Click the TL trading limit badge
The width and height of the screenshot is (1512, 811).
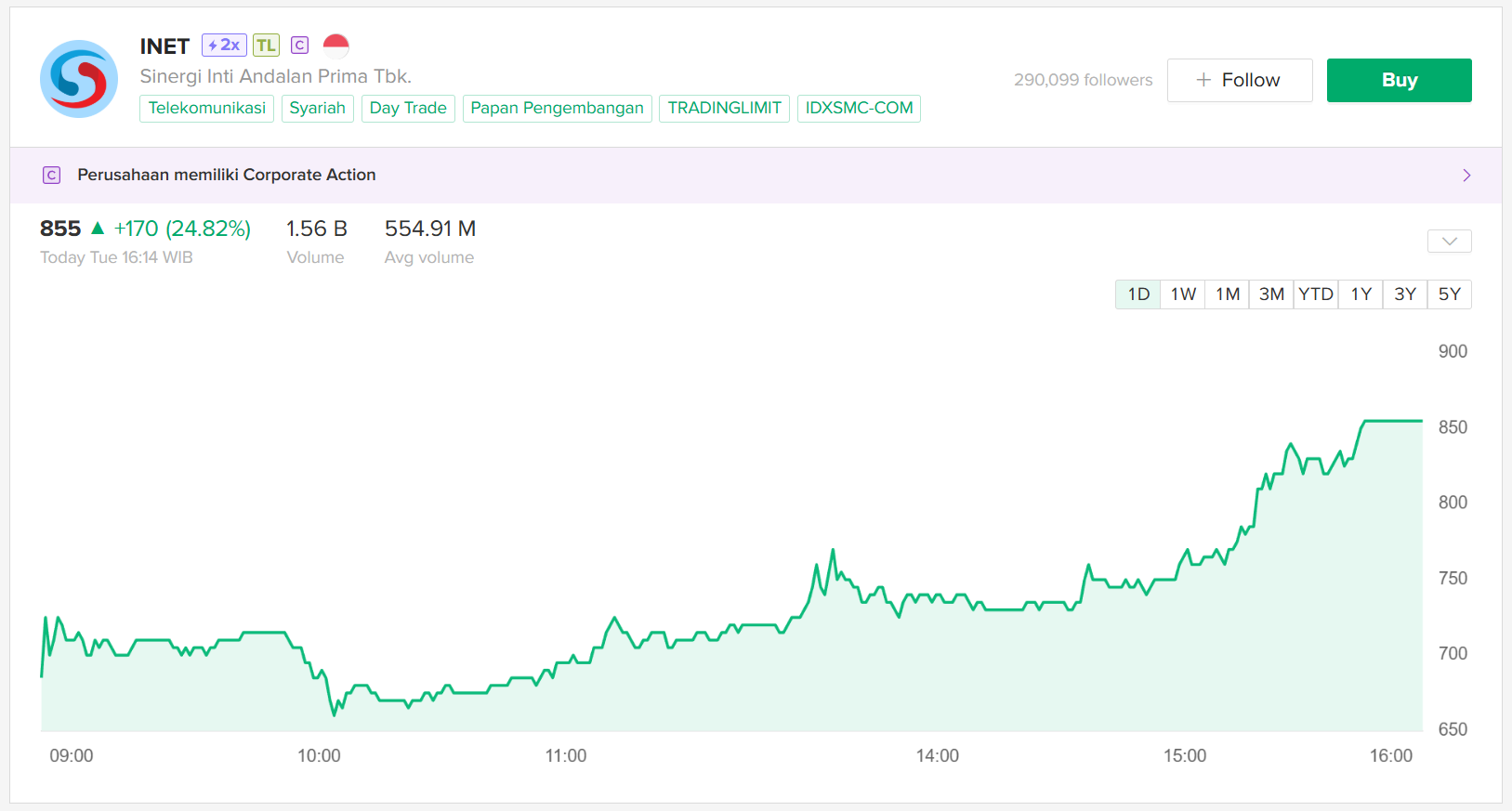click(266, 45)
